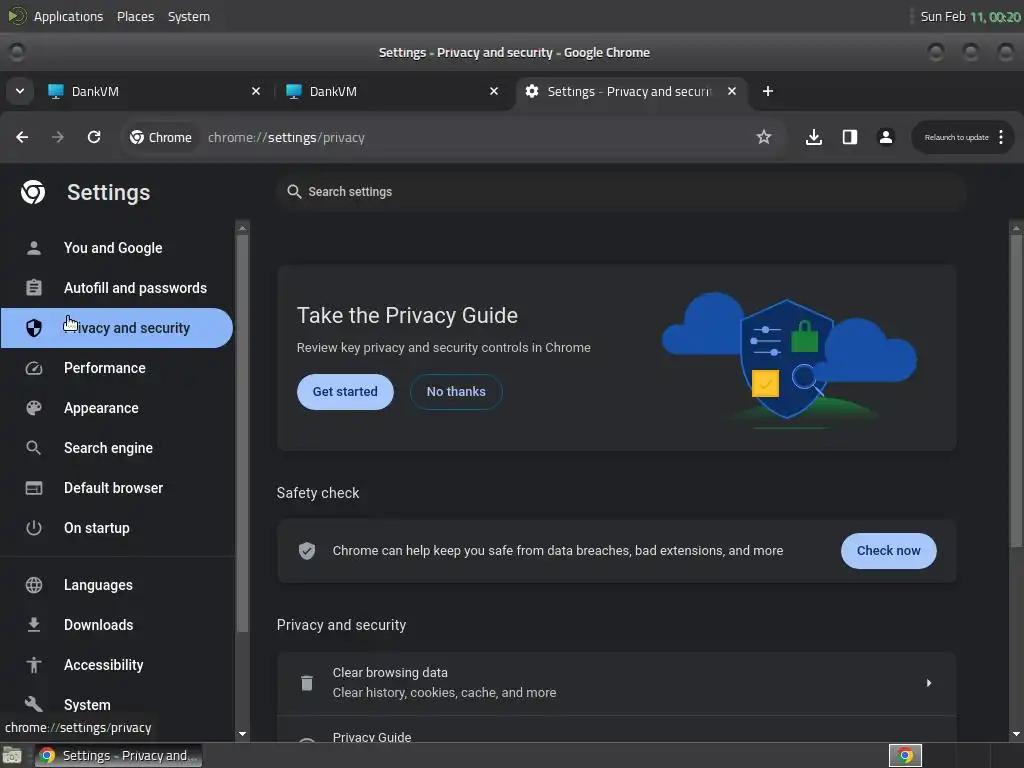
Task: Open Performance settings
Action: (116, 368)
